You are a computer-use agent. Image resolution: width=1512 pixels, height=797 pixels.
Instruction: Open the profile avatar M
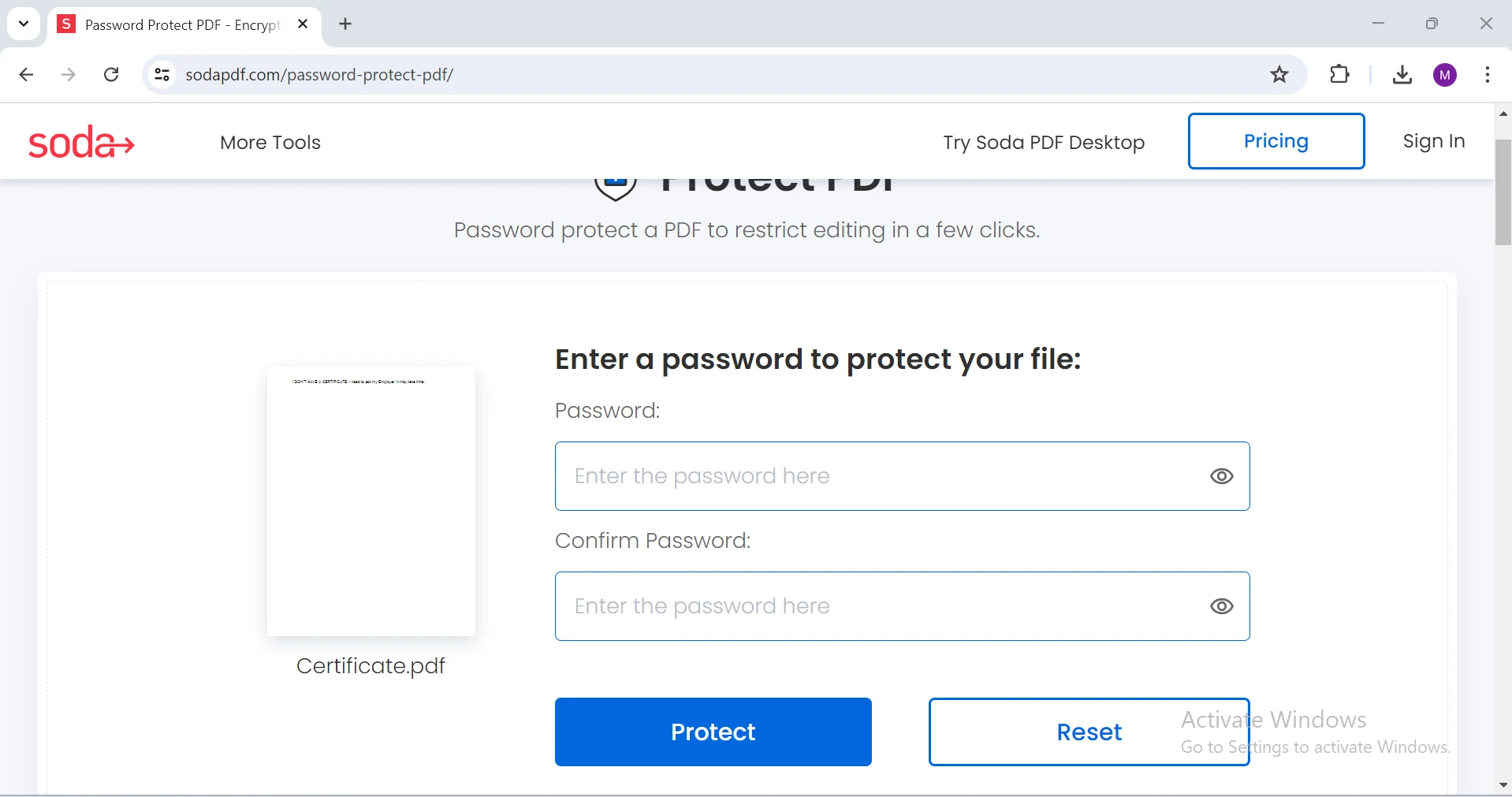(x=1445, y=75)
